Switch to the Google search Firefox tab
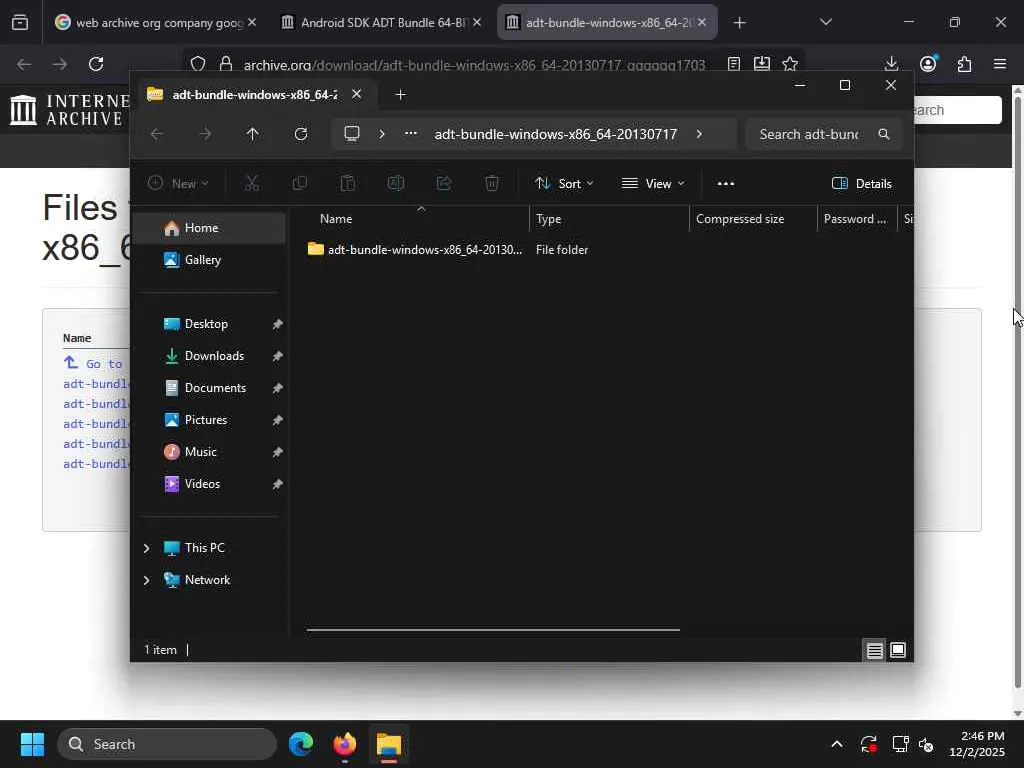 point(153,22)
